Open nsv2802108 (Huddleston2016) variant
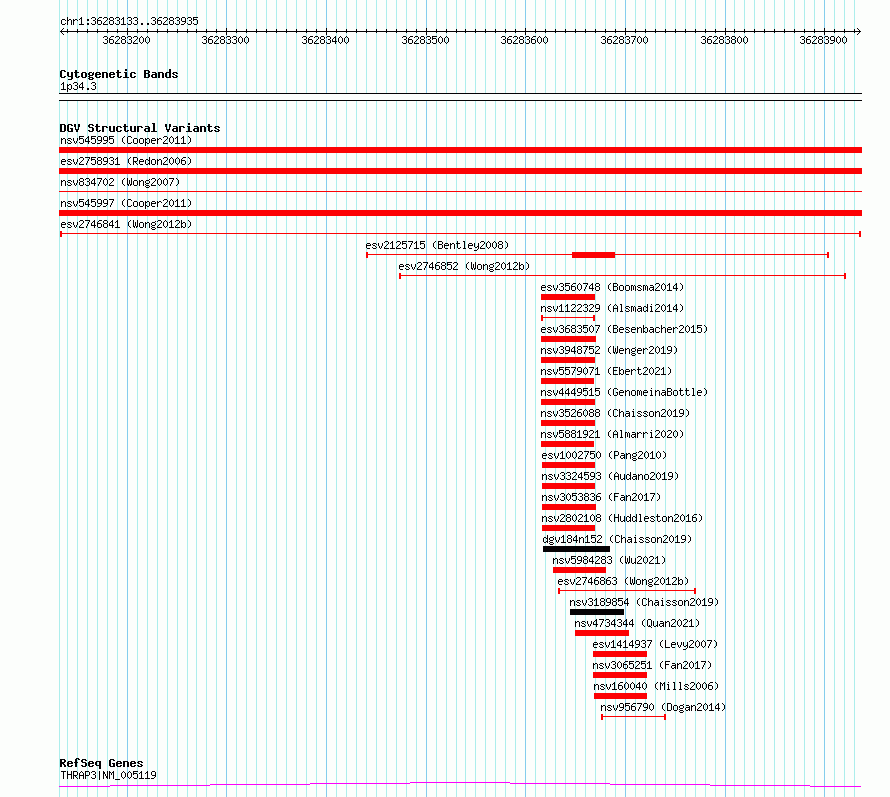890x797 pixels. (x=622, y=518)
